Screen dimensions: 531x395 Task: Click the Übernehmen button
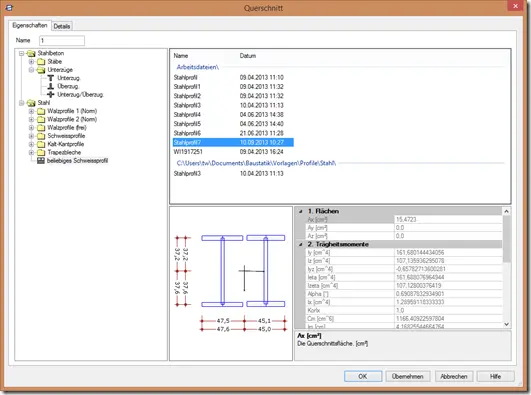point(407,376)
